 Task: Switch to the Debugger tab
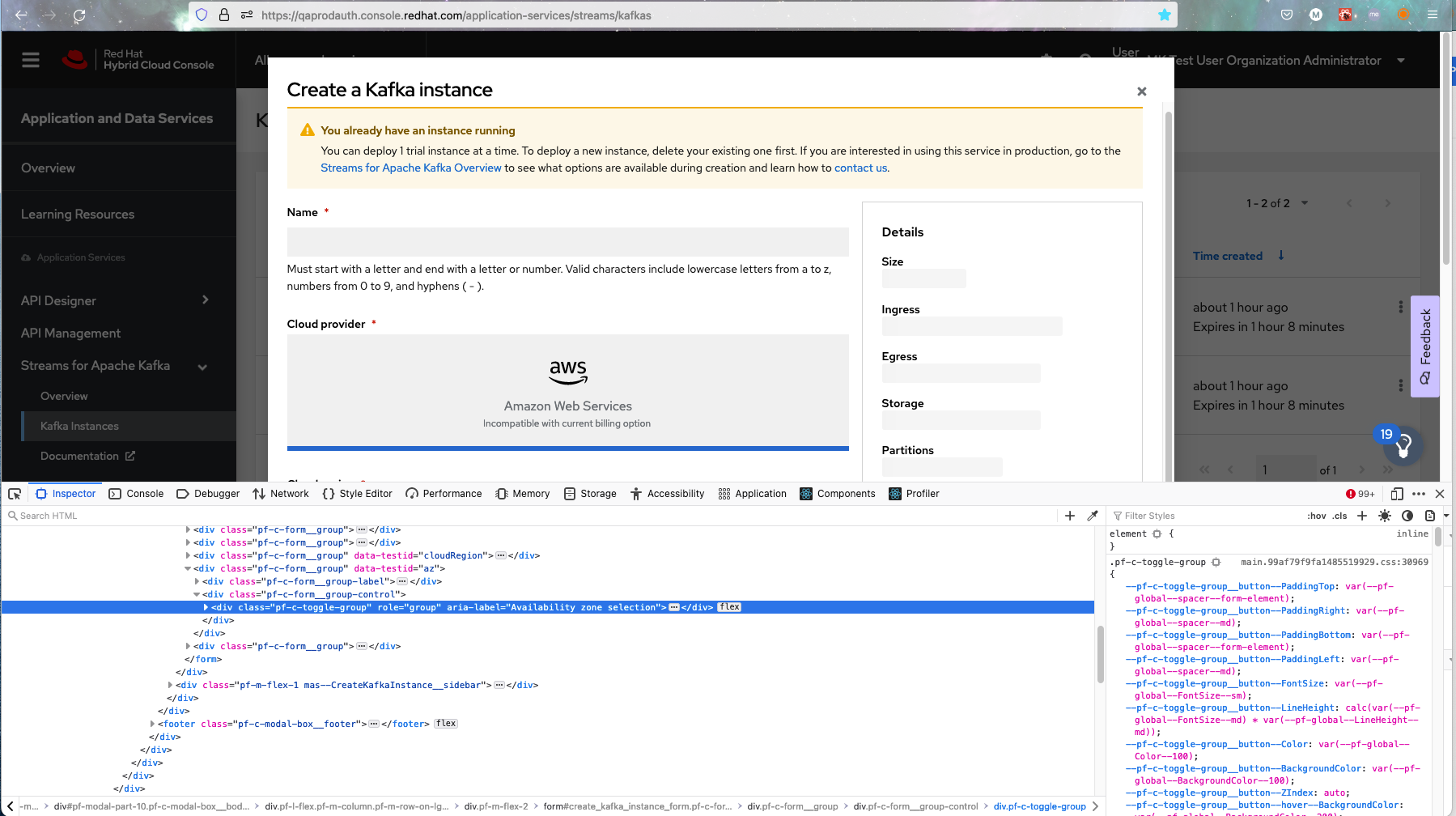(x=208, y=494)
